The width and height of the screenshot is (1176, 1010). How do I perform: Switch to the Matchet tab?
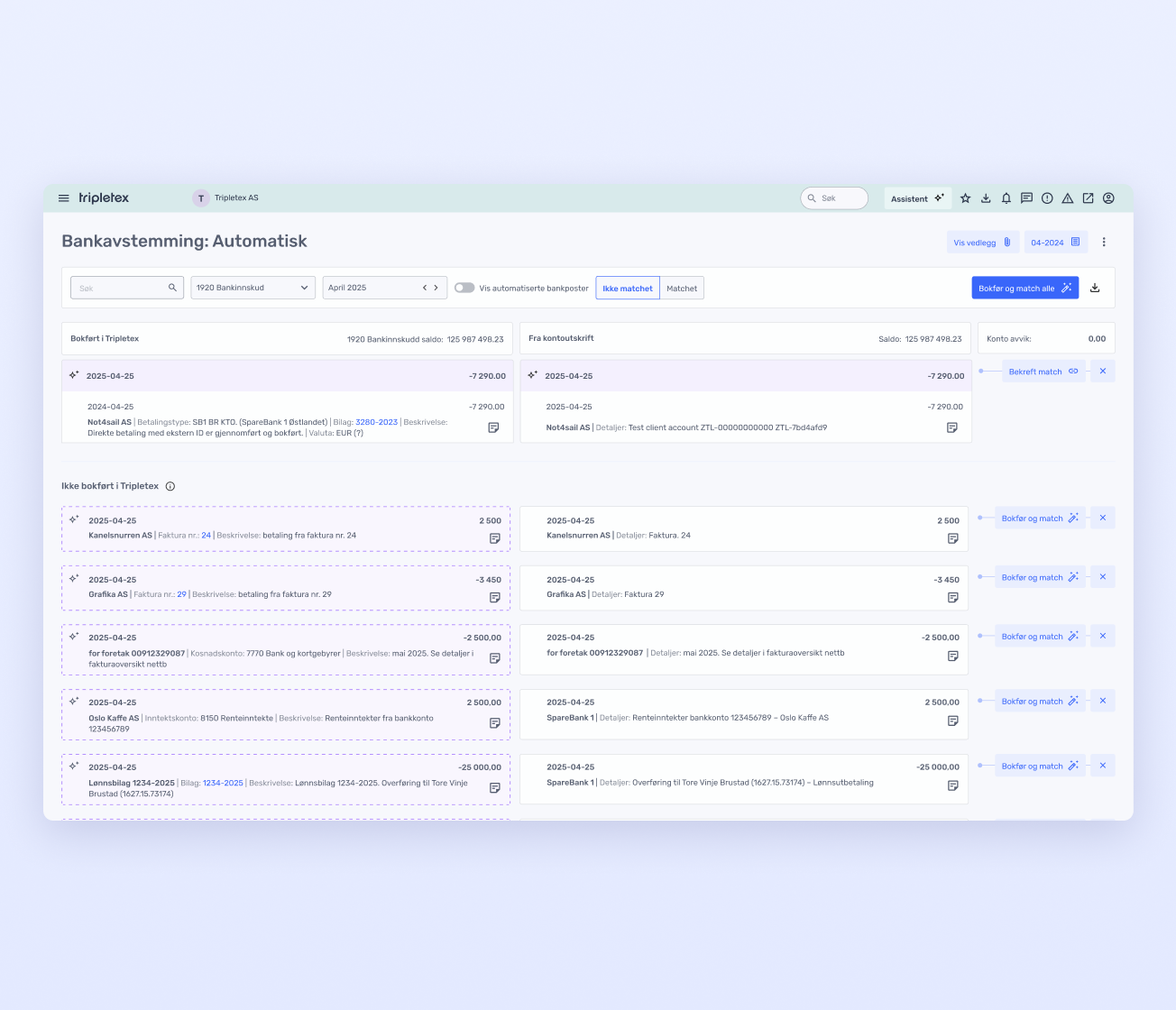682,289
